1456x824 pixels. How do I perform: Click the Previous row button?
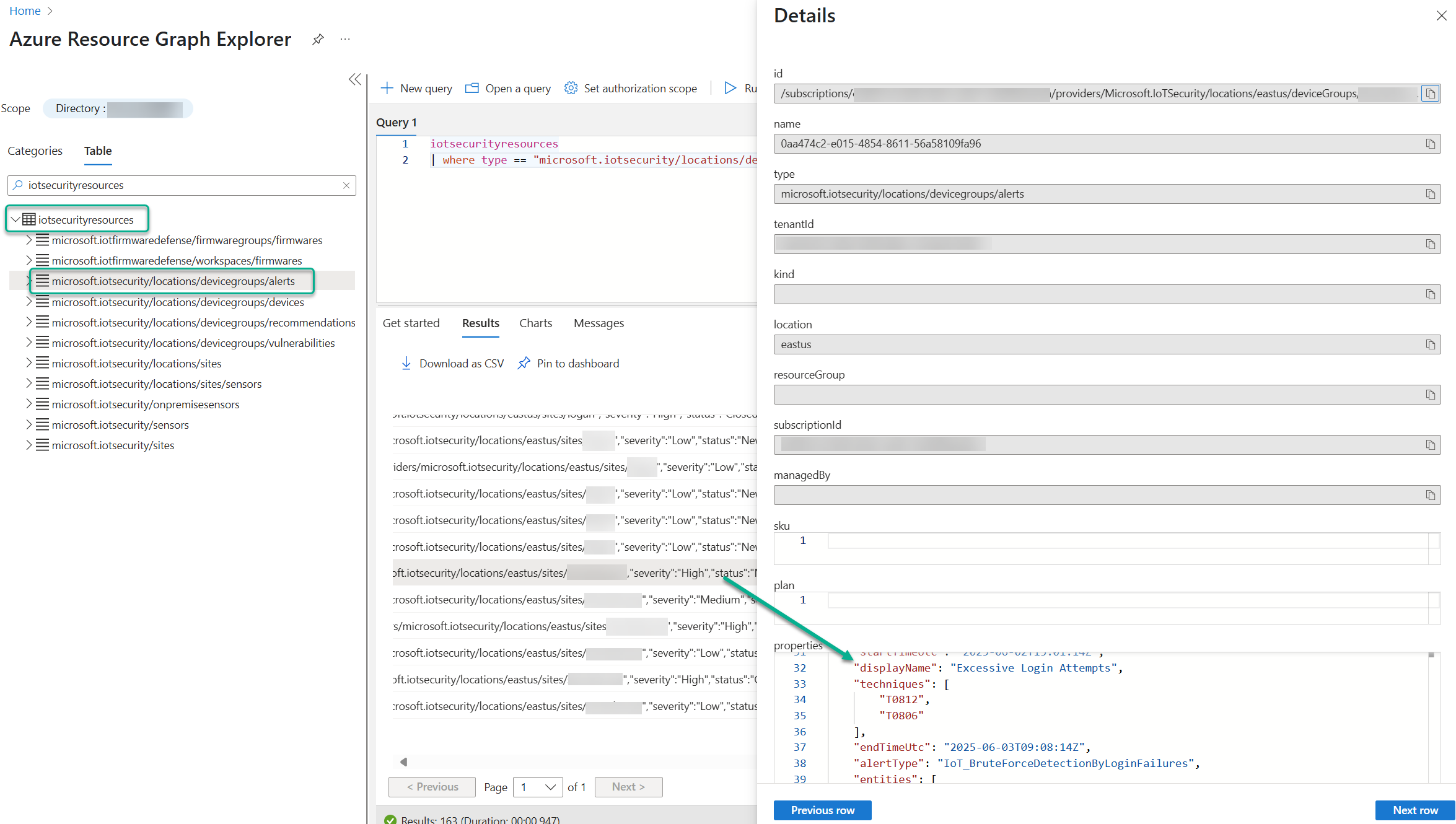click(822, 810)
